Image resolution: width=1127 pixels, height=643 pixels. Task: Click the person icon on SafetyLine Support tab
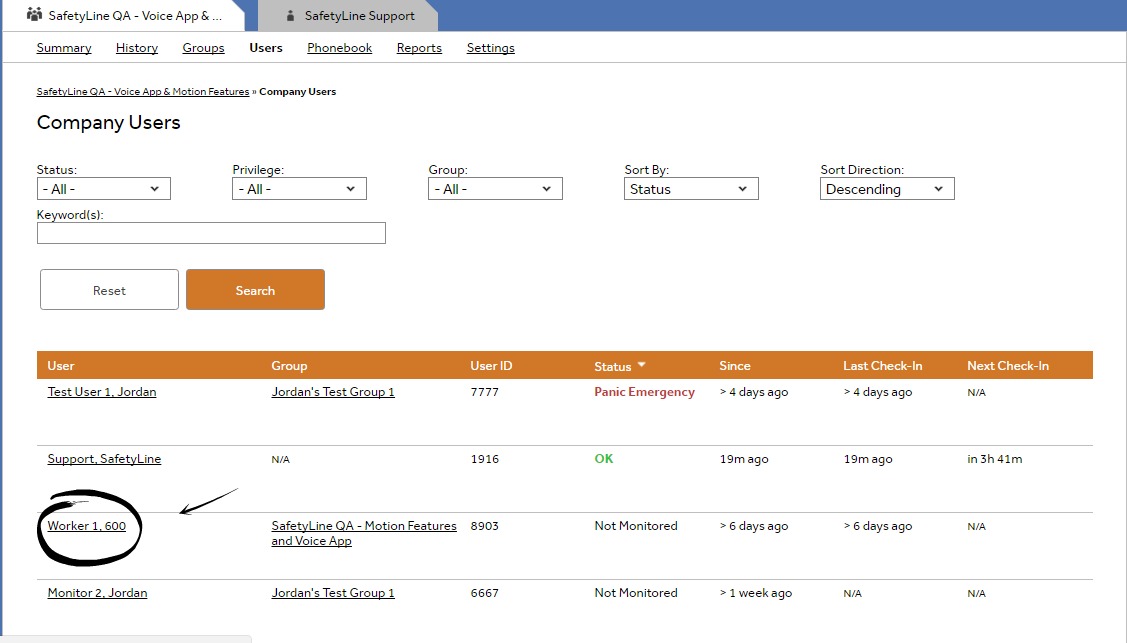(x=290, y=16)
